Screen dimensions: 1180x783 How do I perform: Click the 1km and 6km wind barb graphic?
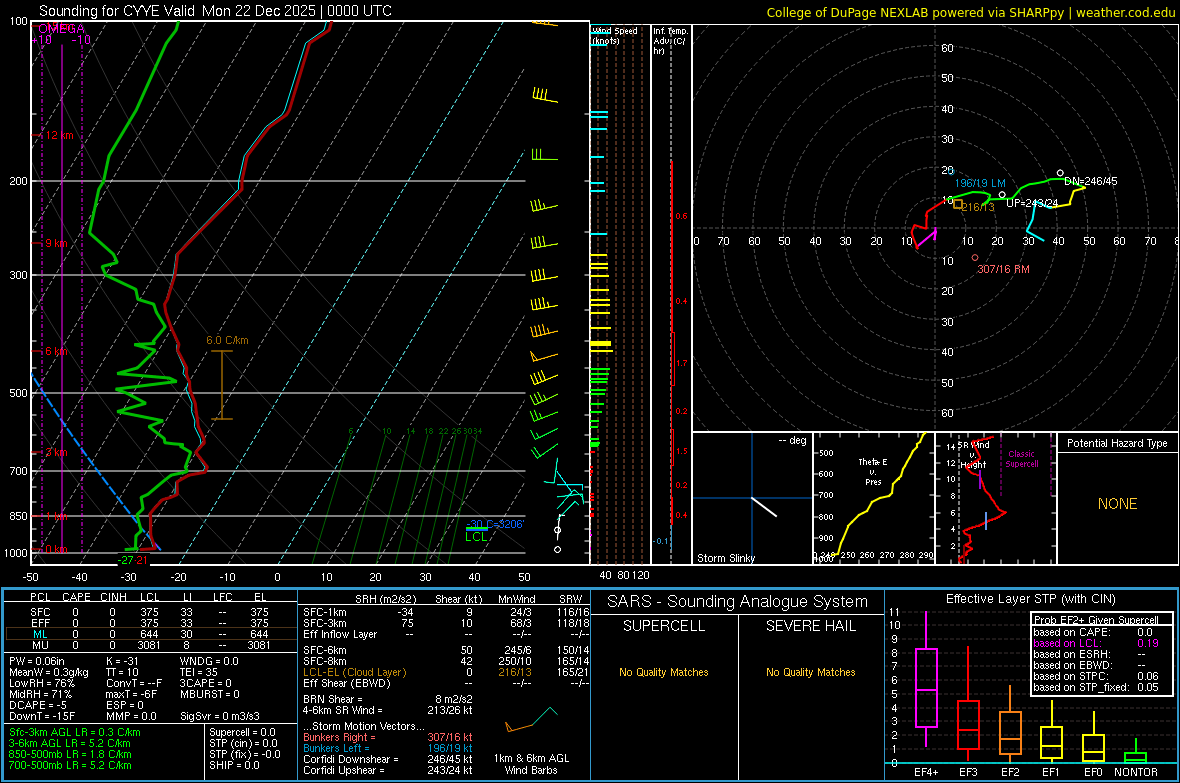point(531,720)
